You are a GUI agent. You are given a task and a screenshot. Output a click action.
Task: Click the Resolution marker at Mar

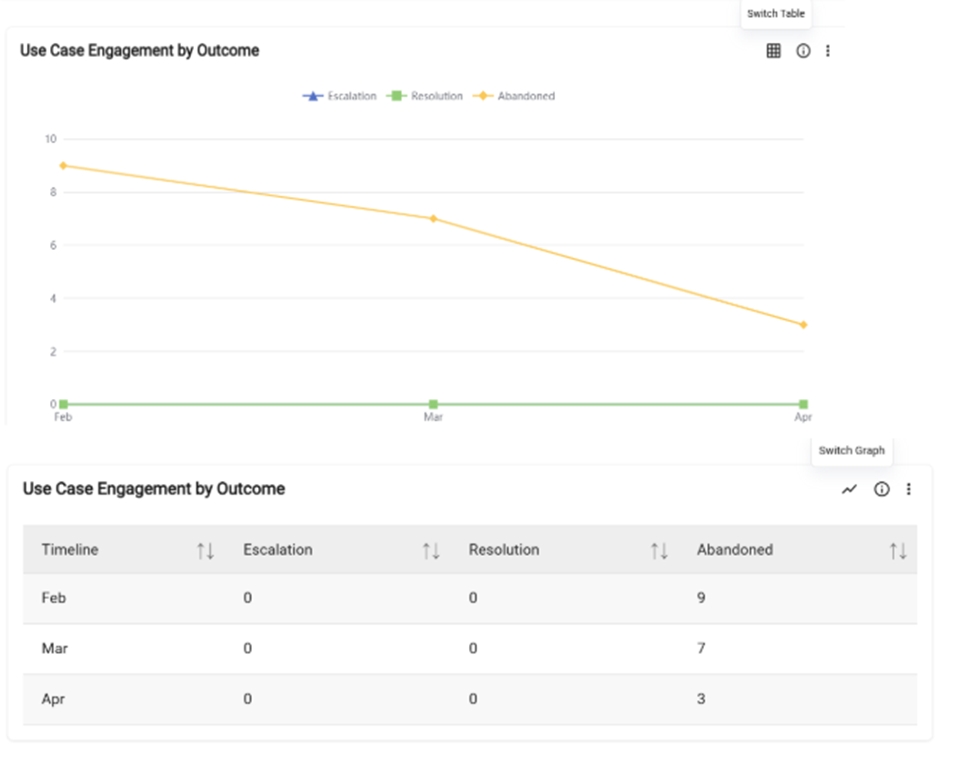[433, 404]
